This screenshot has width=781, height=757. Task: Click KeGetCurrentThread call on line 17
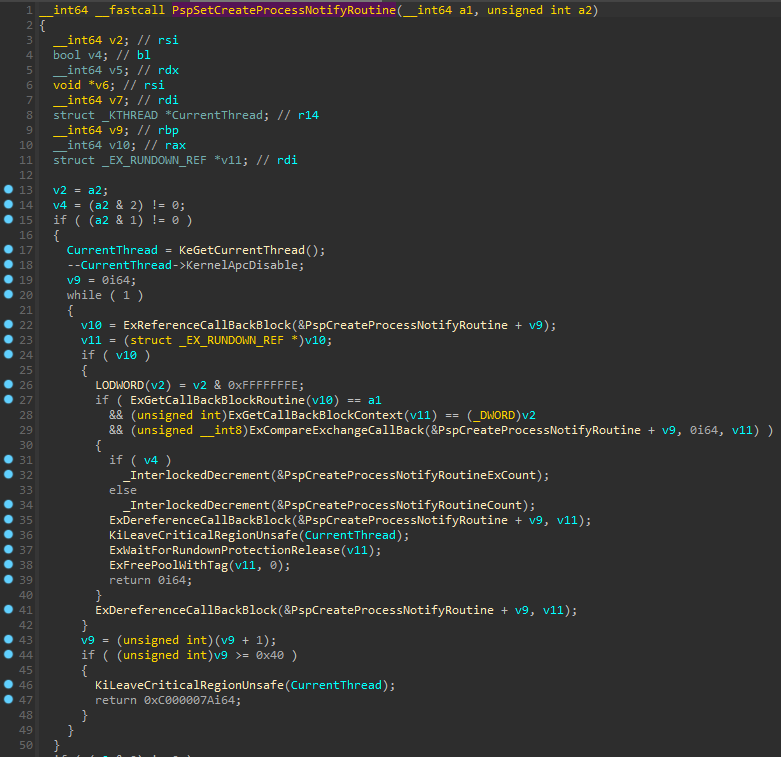[242, 250]
